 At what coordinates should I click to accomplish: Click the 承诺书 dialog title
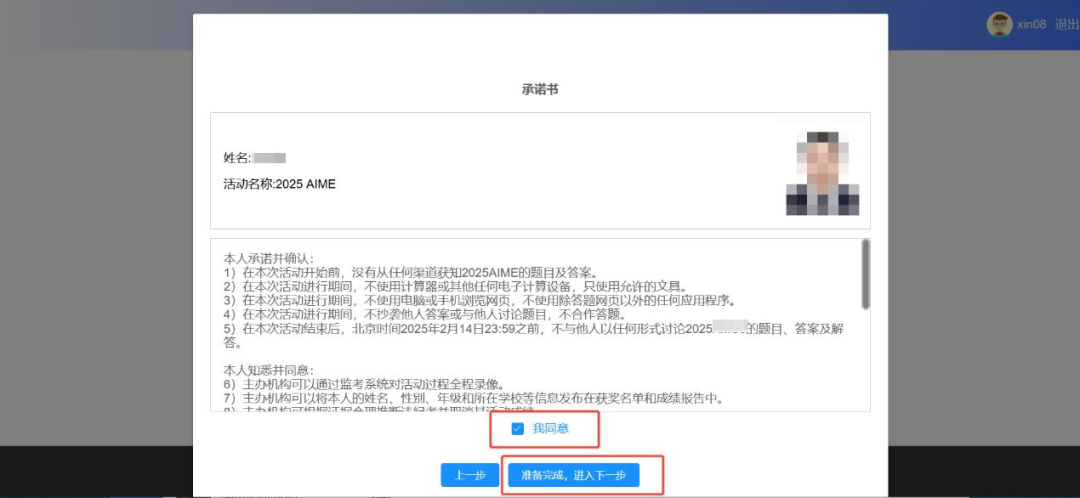[539, 89]
